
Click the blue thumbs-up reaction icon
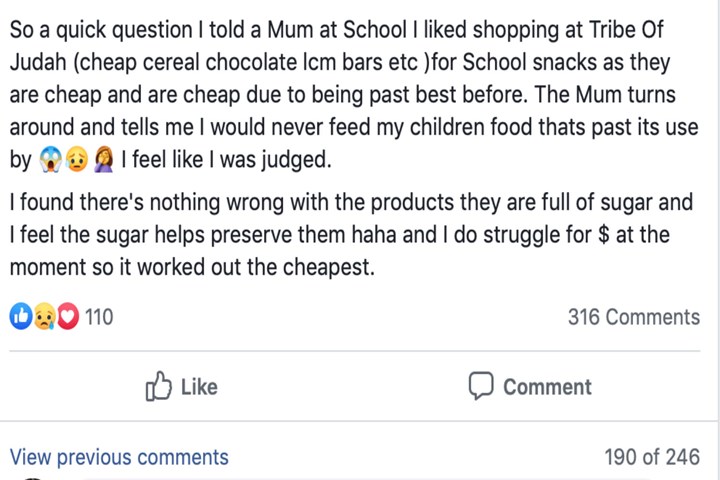tap(20, 317)
